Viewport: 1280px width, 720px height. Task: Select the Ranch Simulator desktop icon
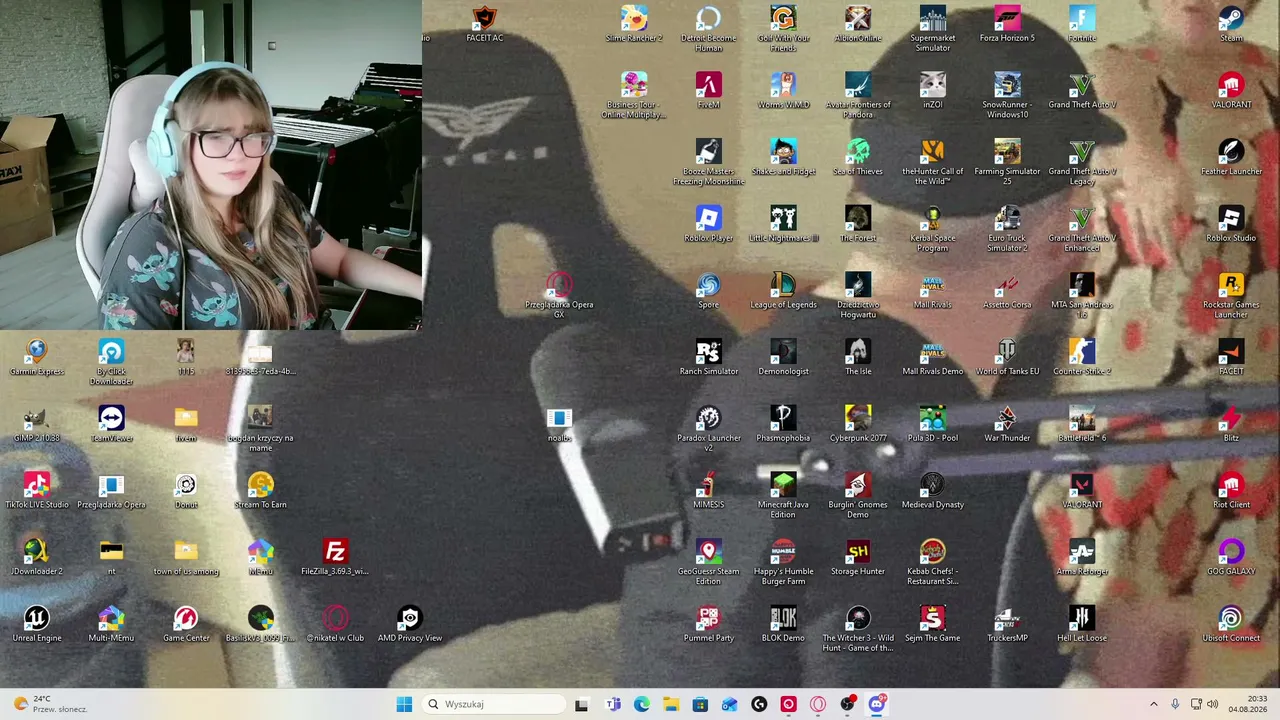pyautogui.click(x=708, y=358)
